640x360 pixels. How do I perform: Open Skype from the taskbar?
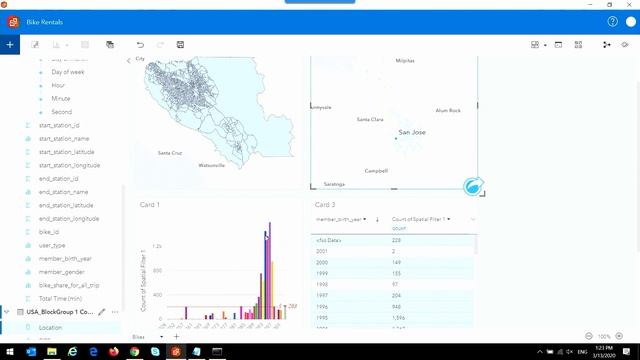(x=155, y=351)
